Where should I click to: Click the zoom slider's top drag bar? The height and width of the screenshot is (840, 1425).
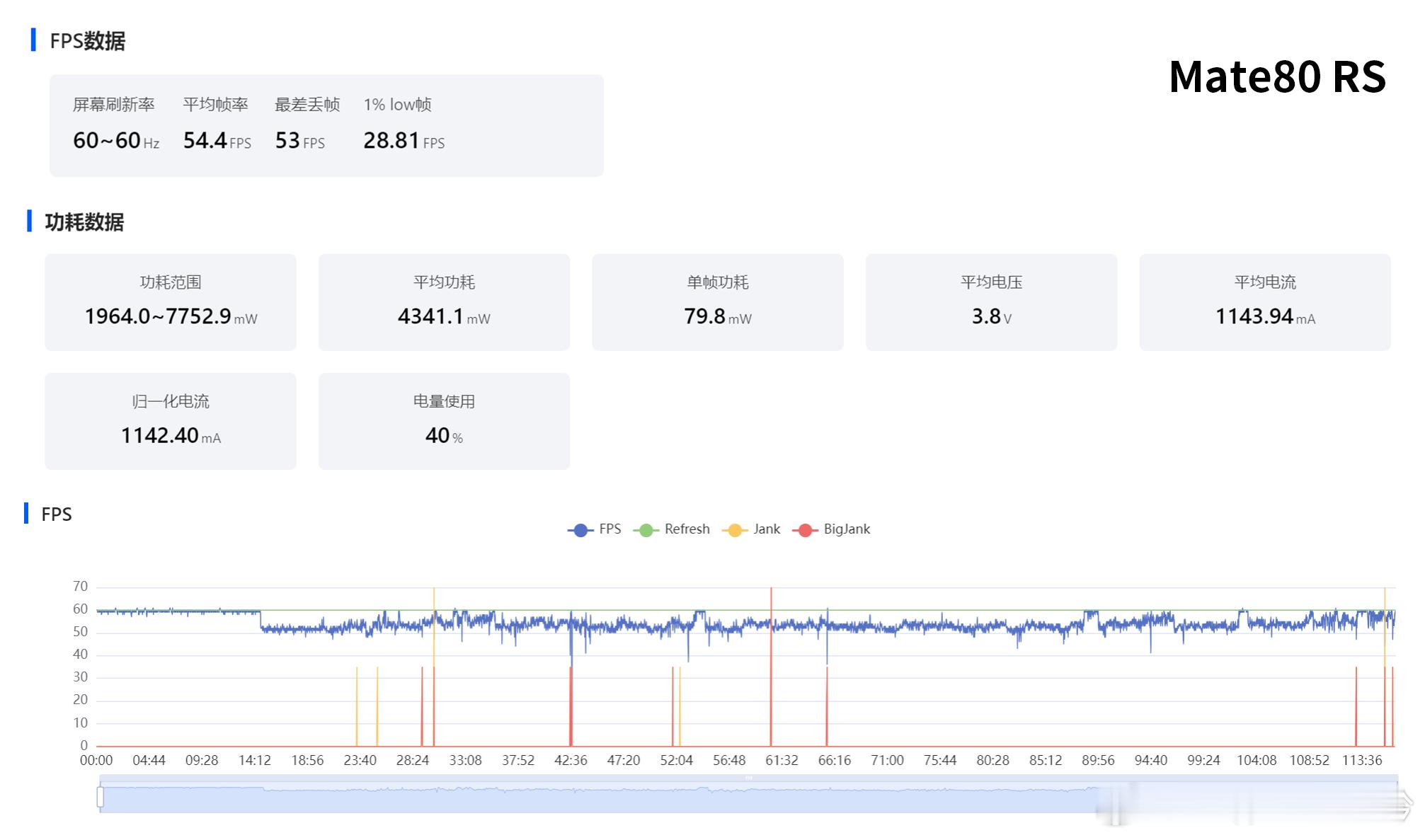748,778
